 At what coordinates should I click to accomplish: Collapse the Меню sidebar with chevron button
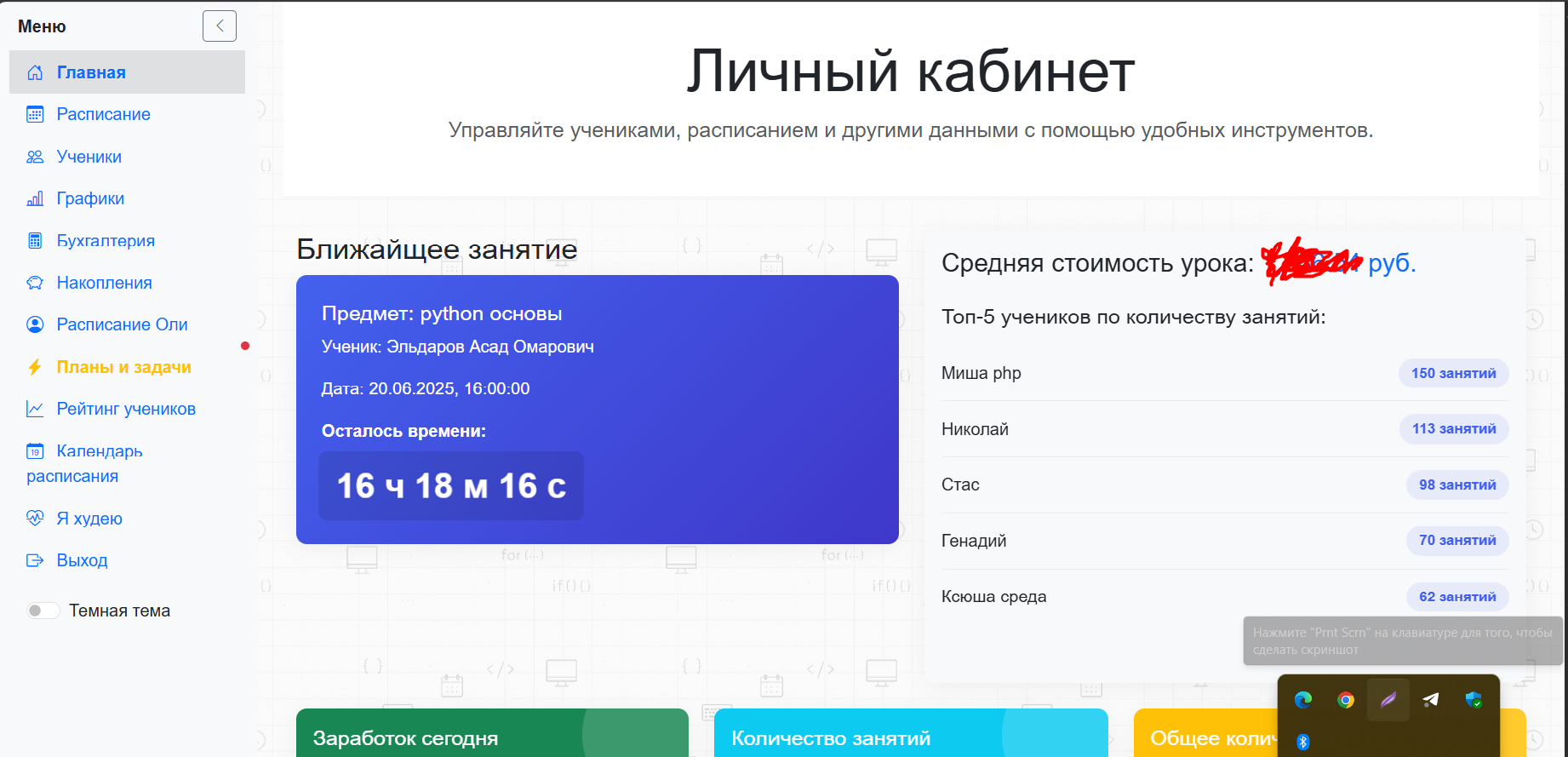[x=220, y=26]
